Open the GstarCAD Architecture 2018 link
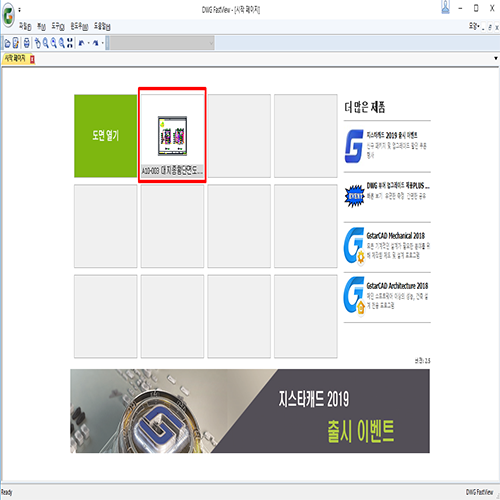The height and width of the screenshot is (500, 500). coord(397,286)
